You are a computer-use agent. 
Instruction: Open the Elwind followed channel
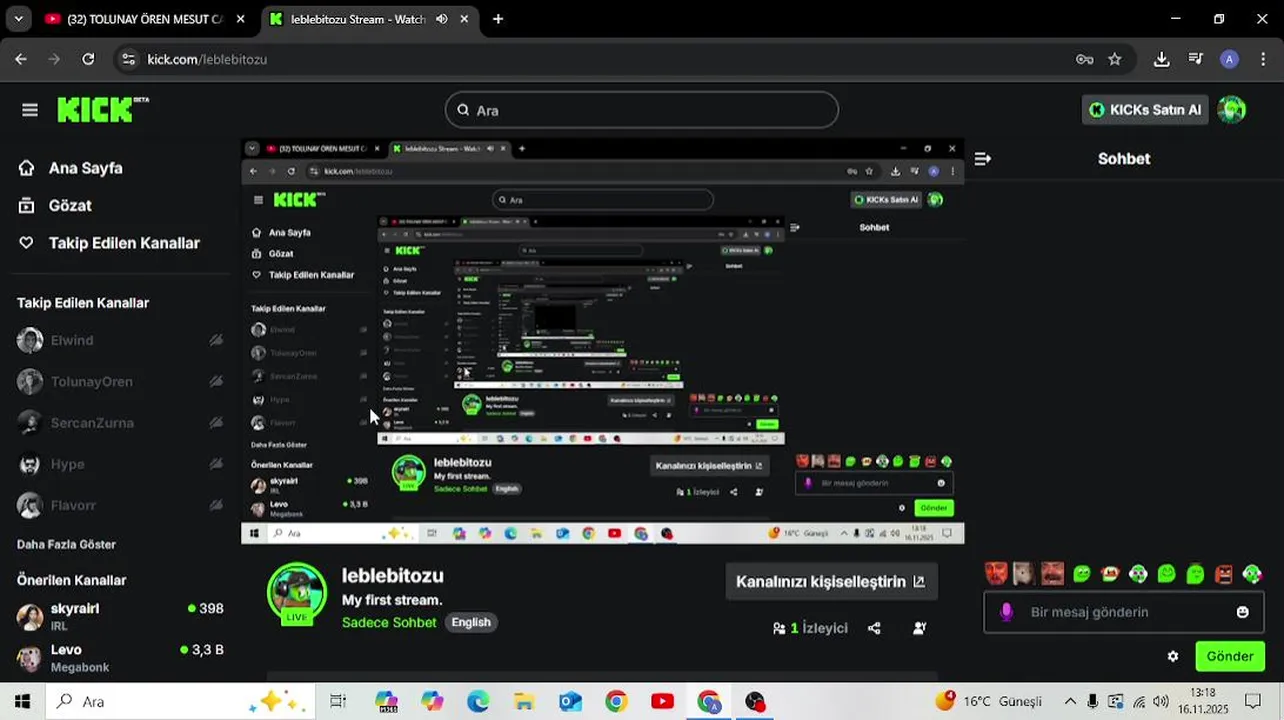[72, 340]
